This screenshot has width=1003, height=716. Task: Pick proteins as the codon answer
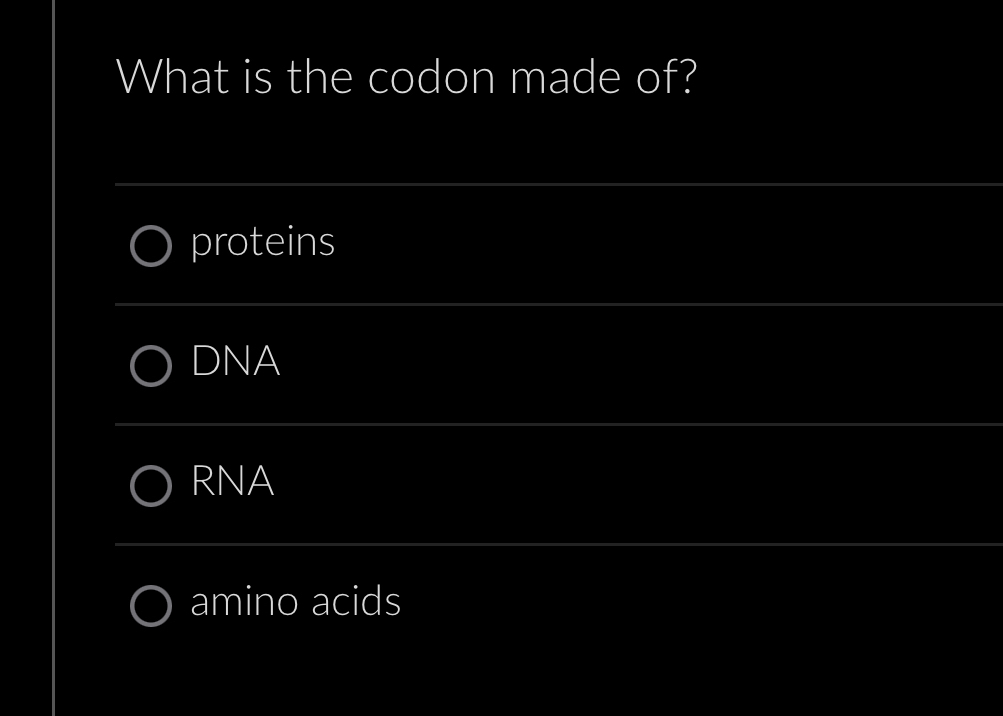coord(262,241)
